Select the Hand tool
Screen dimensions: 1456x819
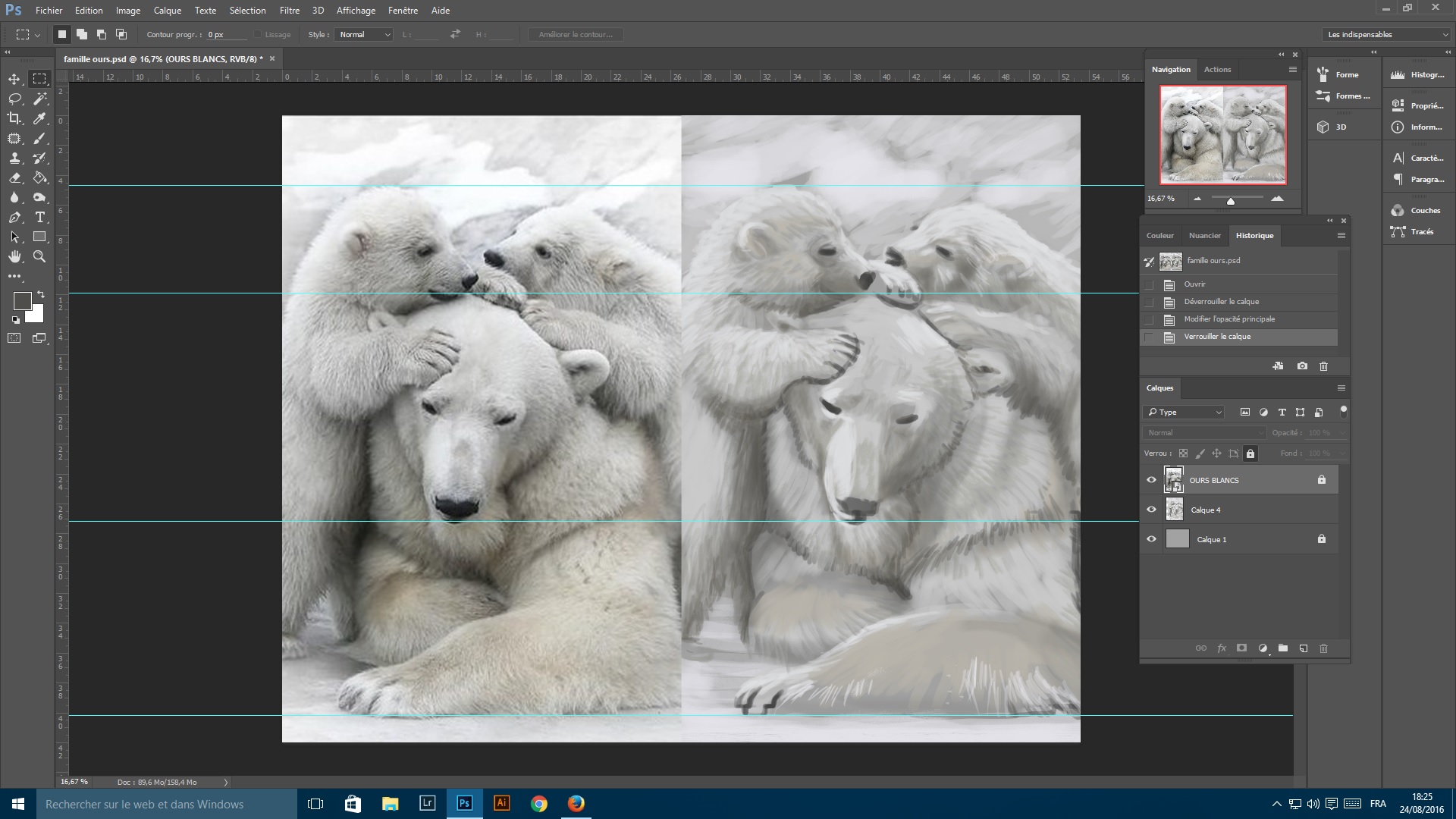[14, 256]
